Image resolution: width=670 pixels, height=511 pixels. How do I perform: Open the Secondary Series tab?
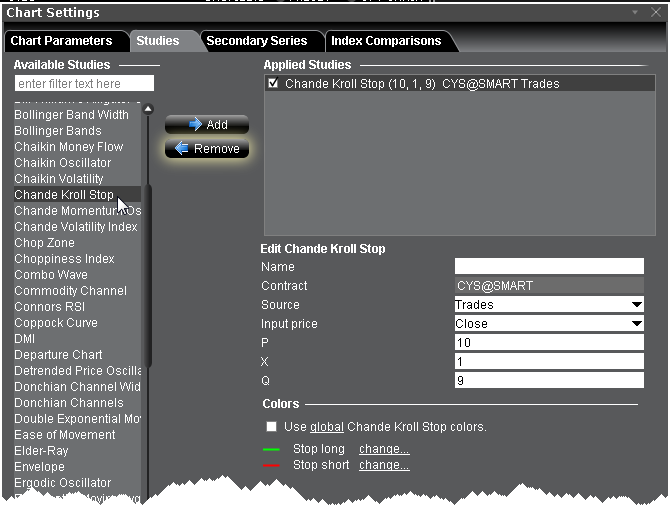pos(255,41)
